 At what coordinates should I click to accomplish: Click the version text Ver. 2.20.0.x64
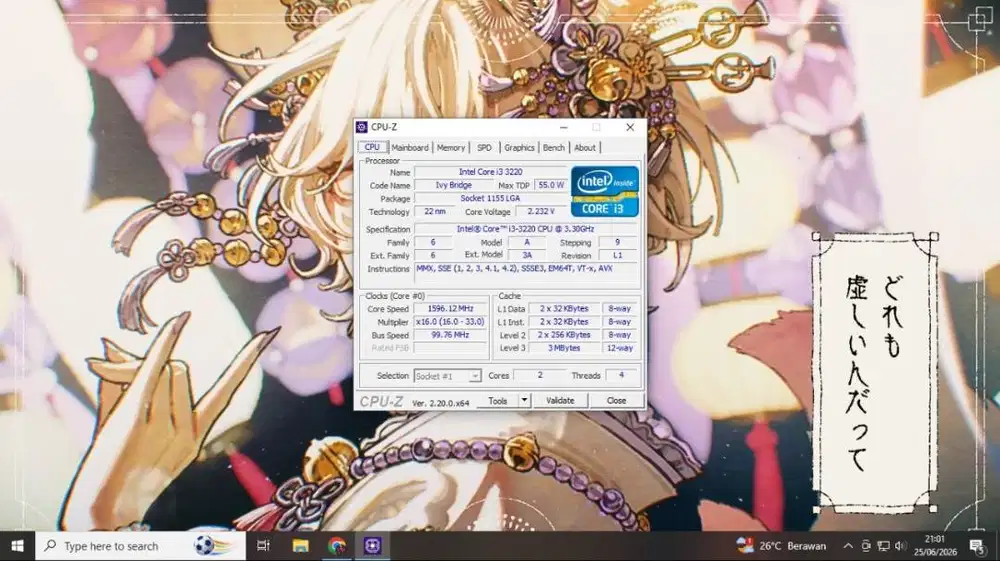tap(440, 403)
